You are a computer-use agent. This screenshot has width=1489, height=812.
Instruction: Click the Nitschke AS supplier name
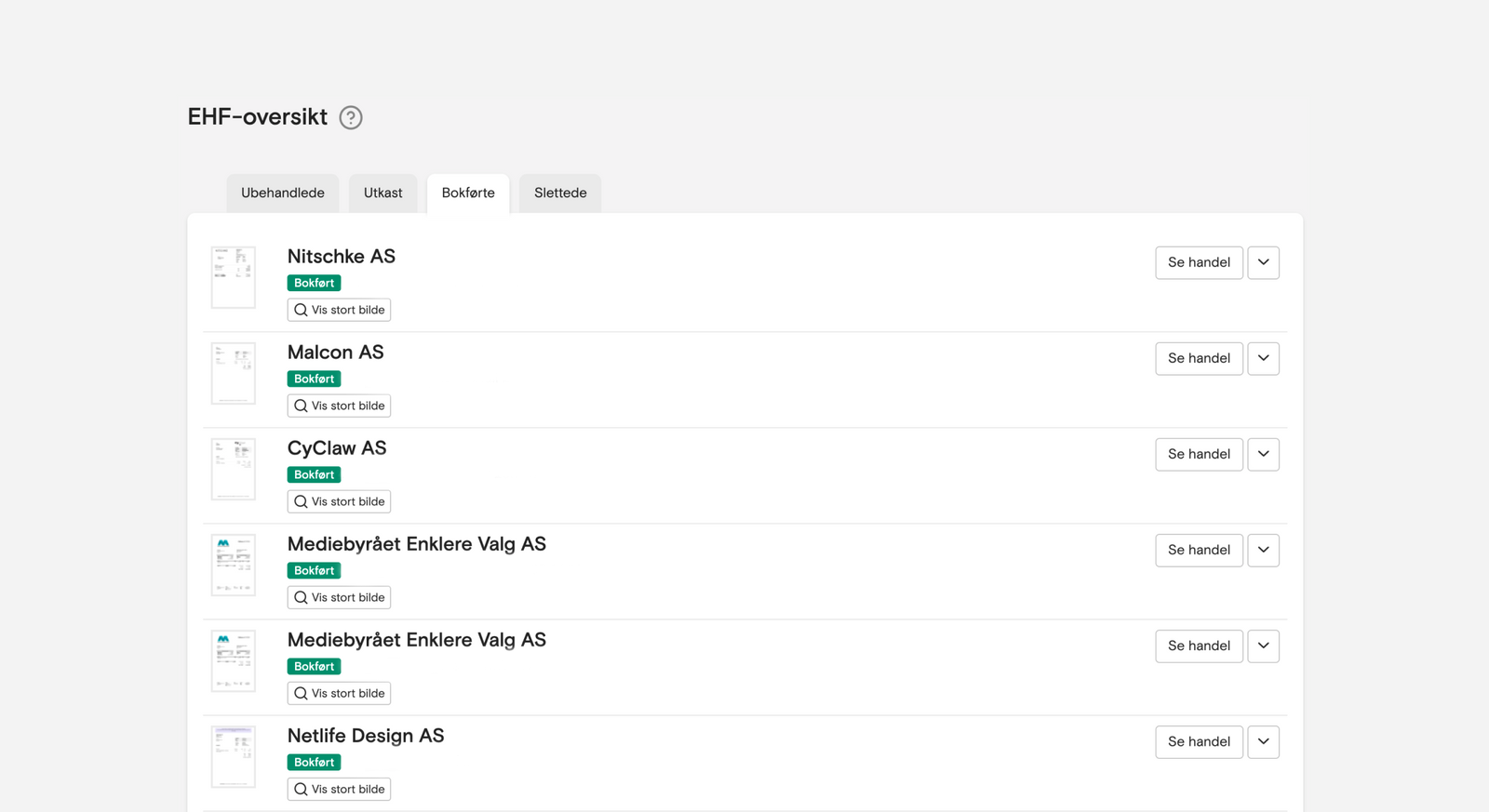[x=342, y=257]
